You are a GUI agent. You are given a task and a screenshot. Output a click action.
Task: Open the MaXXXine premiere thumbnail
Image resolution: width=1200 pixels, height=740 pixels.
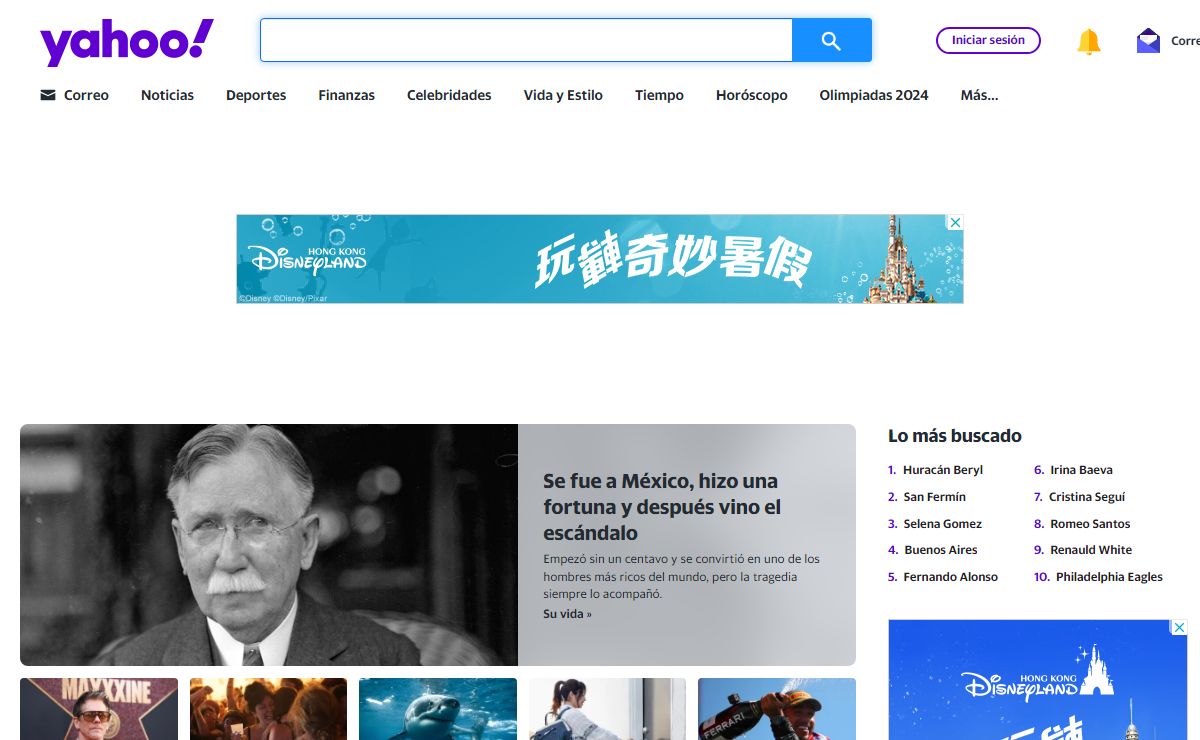(99, 709)
